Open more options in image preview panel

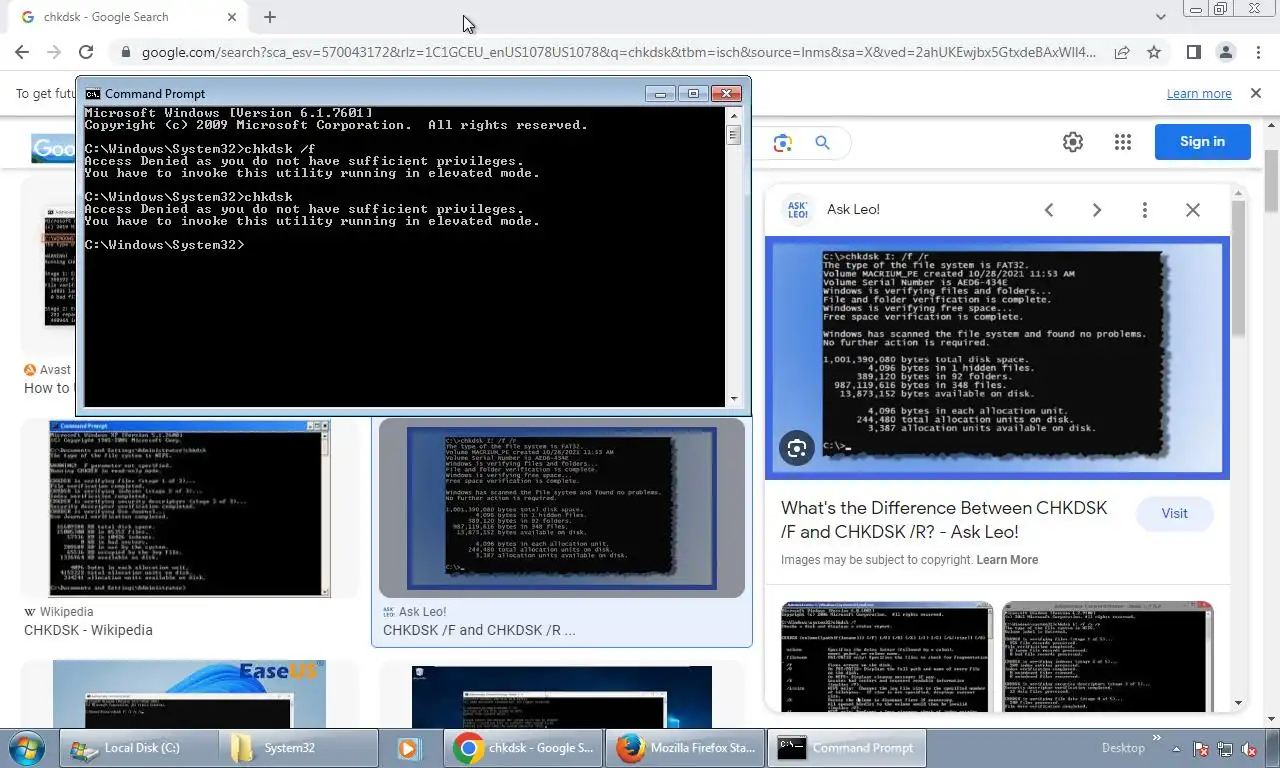1145,210
